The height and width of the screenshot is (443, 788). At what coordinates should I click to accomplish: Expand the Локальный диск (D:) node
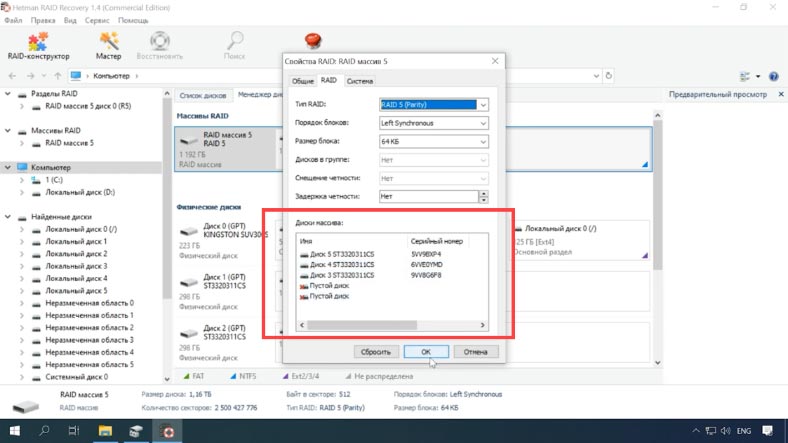22,192
